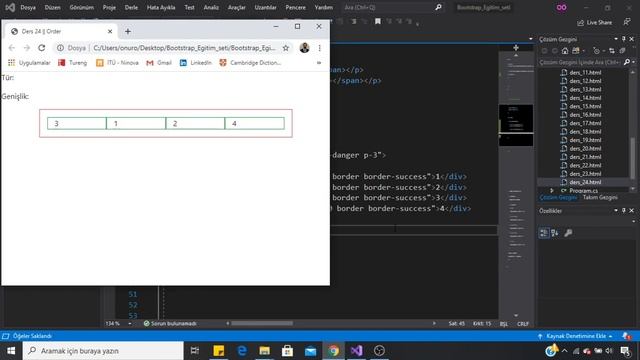The height and width of the screenshot is (360, 640).
Task: Open the LinkedIn bookmark
Action: 196,62
